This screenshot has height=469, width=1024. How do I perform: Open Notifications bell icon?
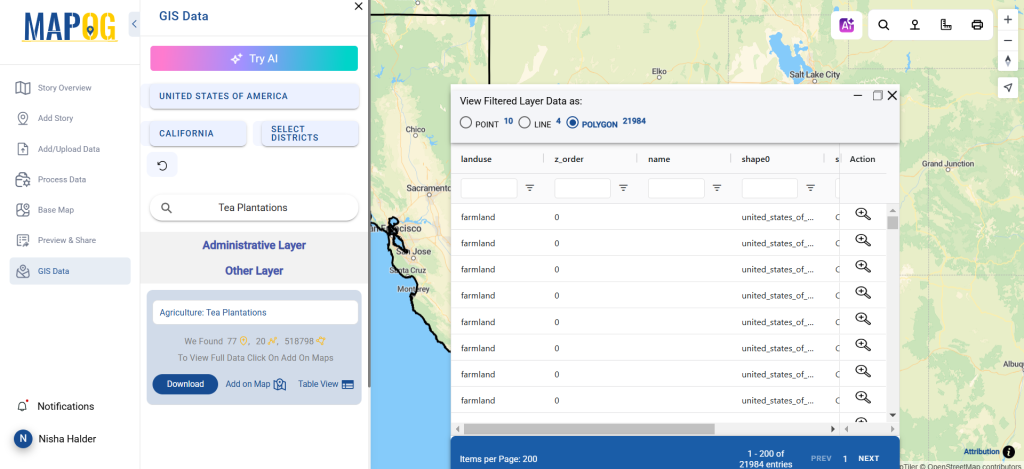click(22, 406)
